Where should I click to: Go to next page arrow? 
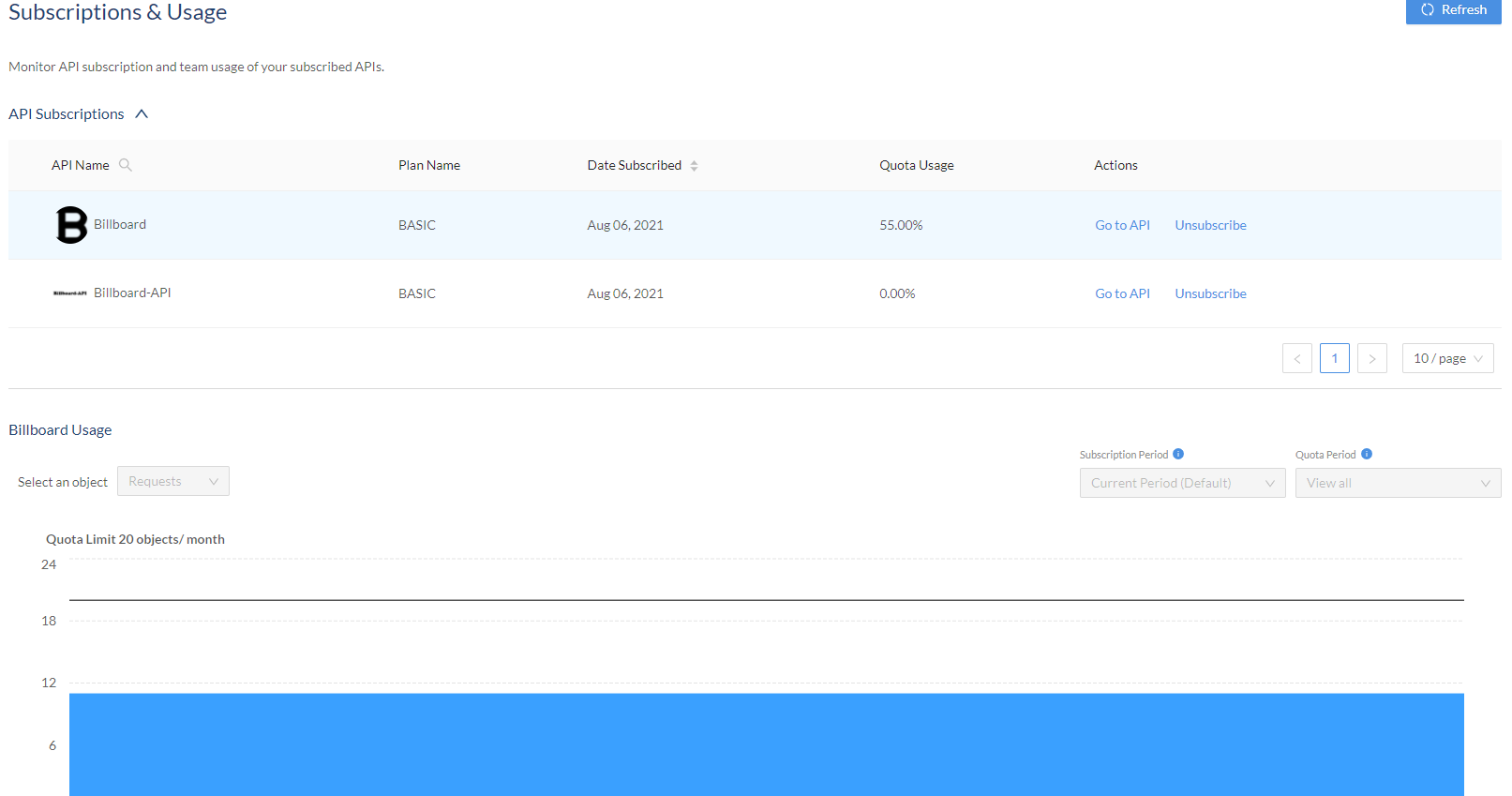[x=1372, y=358]
